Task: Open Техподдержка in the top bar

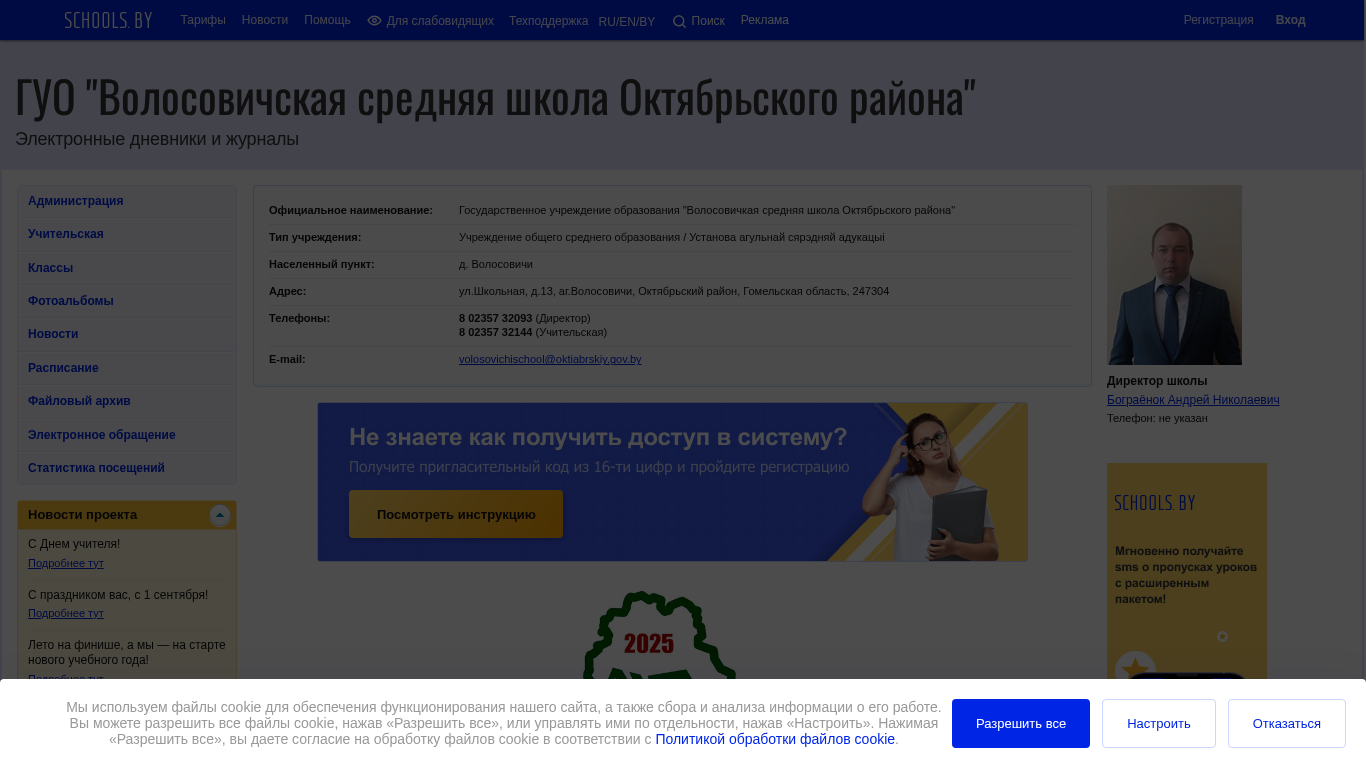Action: click(x=548, y=21)
